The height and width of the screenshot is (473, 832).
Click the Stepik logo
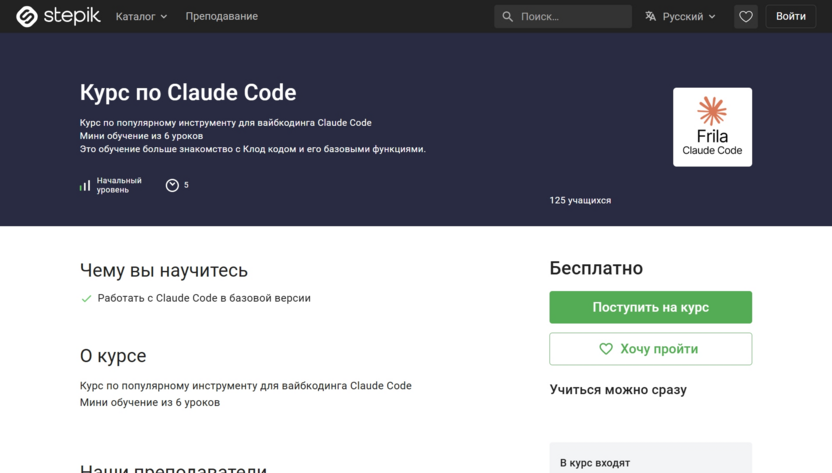tap(58, 16)
